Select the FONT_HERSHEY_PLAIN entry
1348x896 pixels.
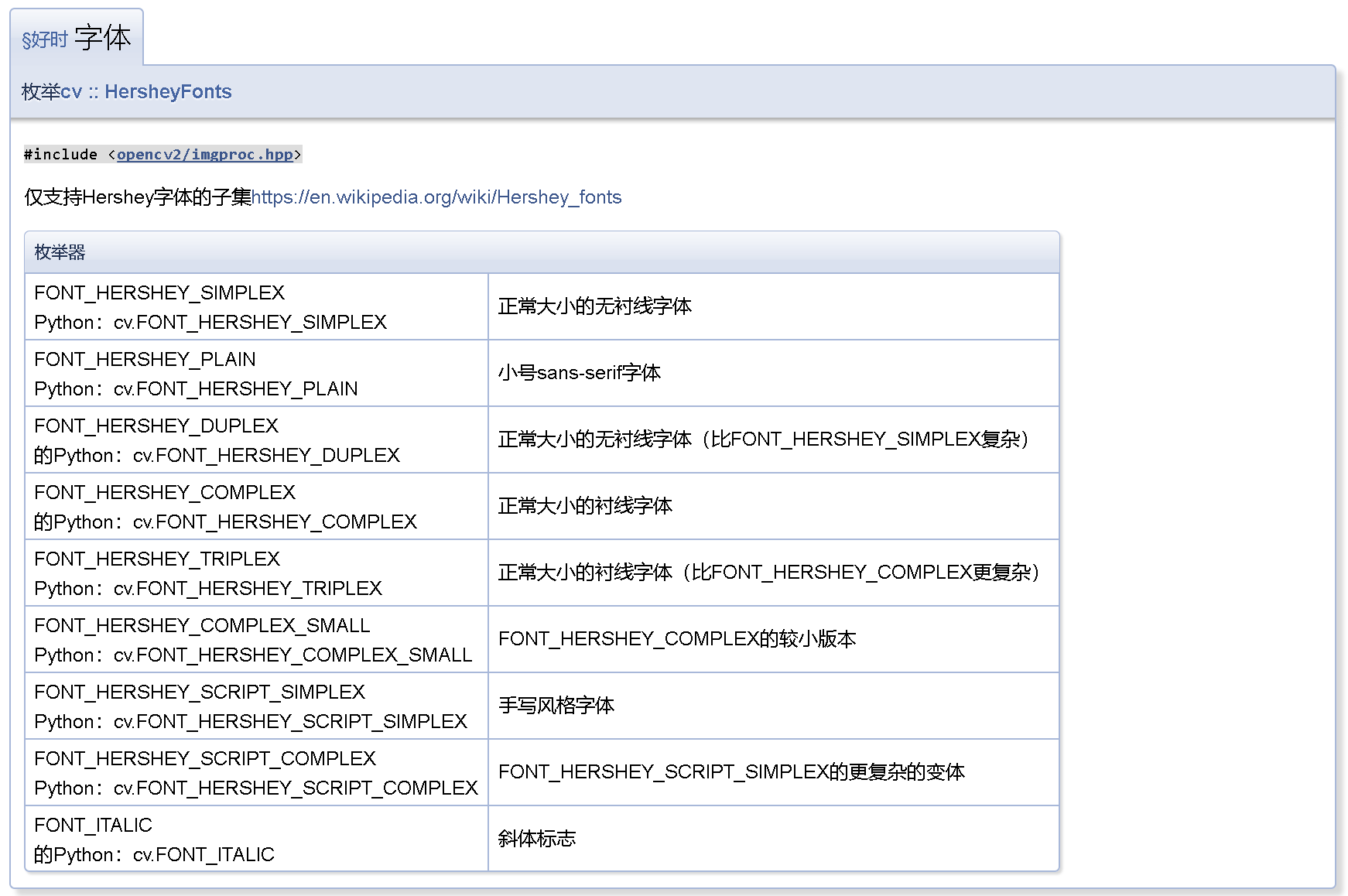pos(145,359)
